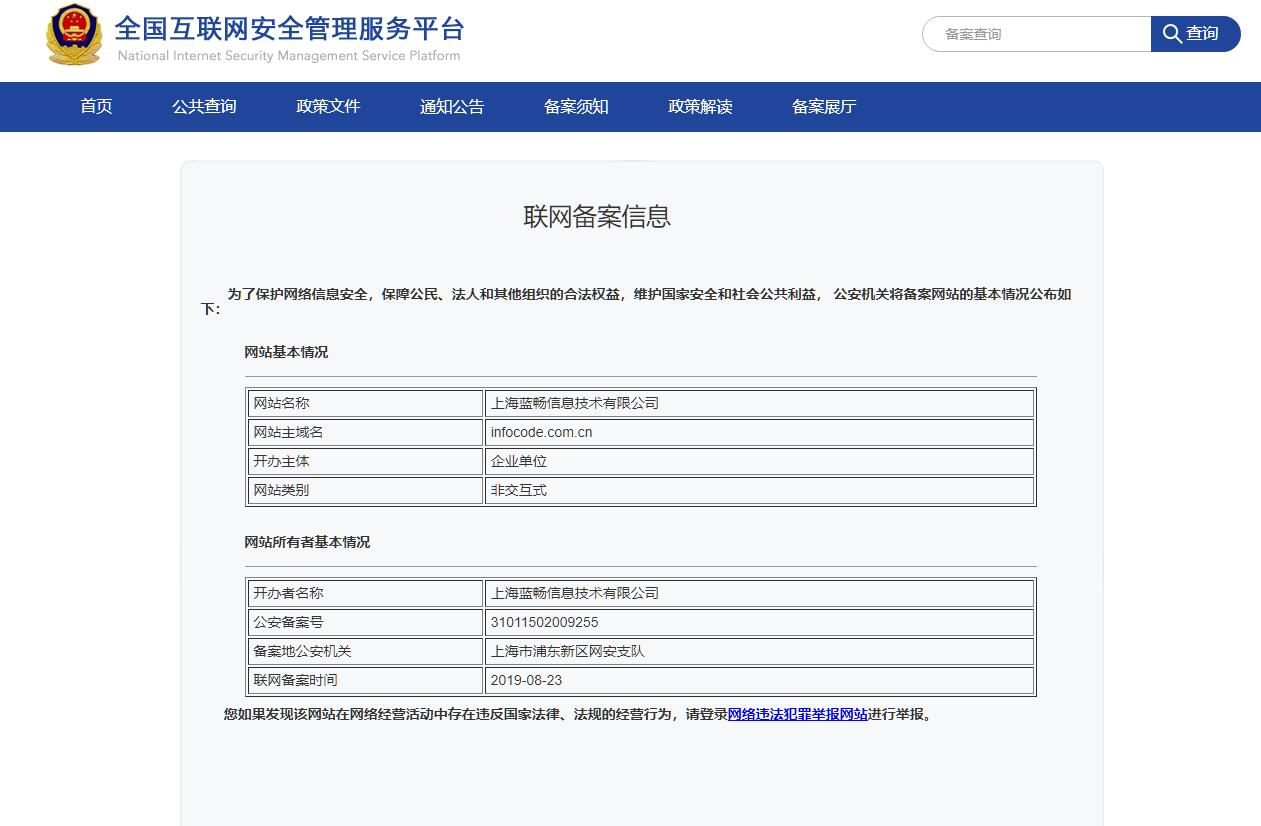The image size is (1261, 826).
Task: Select the 上海市浦东新区网安支队 authority cell
Action: (x=565, y=651)
